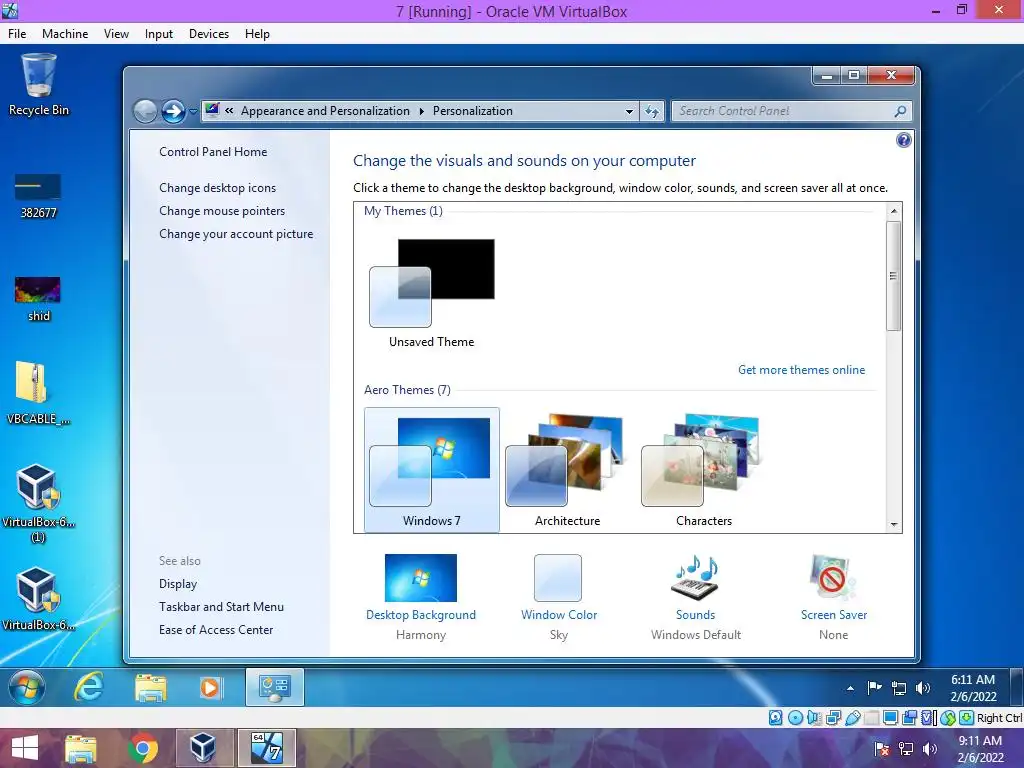Select the Architecture theme
Image resolution: width=1024 pixels, height=768 pixels.
(567, 470)
